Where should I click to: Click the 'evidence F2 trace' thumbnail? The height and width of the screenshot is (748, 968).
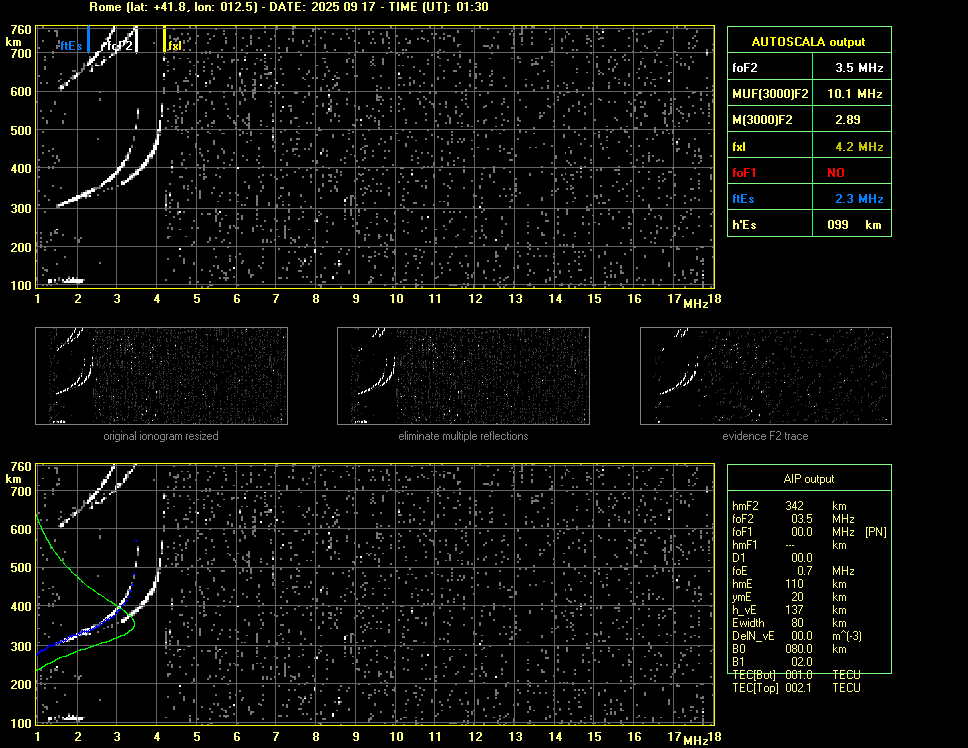point(766,376)
